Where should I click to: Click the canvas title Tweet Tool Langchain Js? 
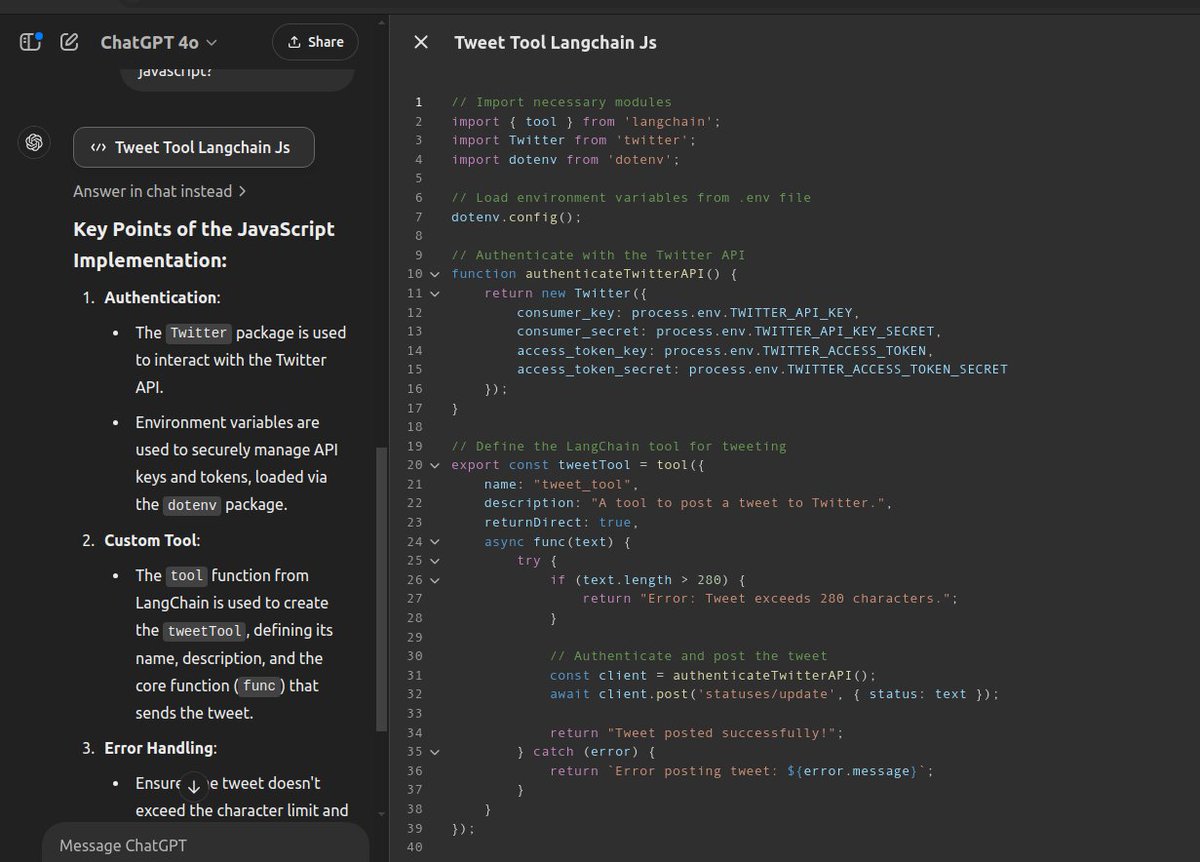pyautogui.click(x=555, y=42)
